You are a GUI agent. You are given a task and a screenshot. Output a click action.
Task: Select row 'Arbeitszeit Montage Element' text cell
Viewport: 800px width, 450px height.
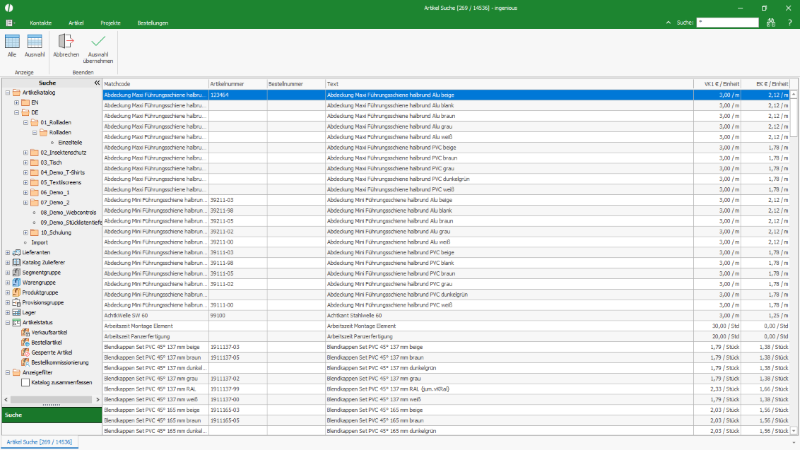[x=509, y=326]
